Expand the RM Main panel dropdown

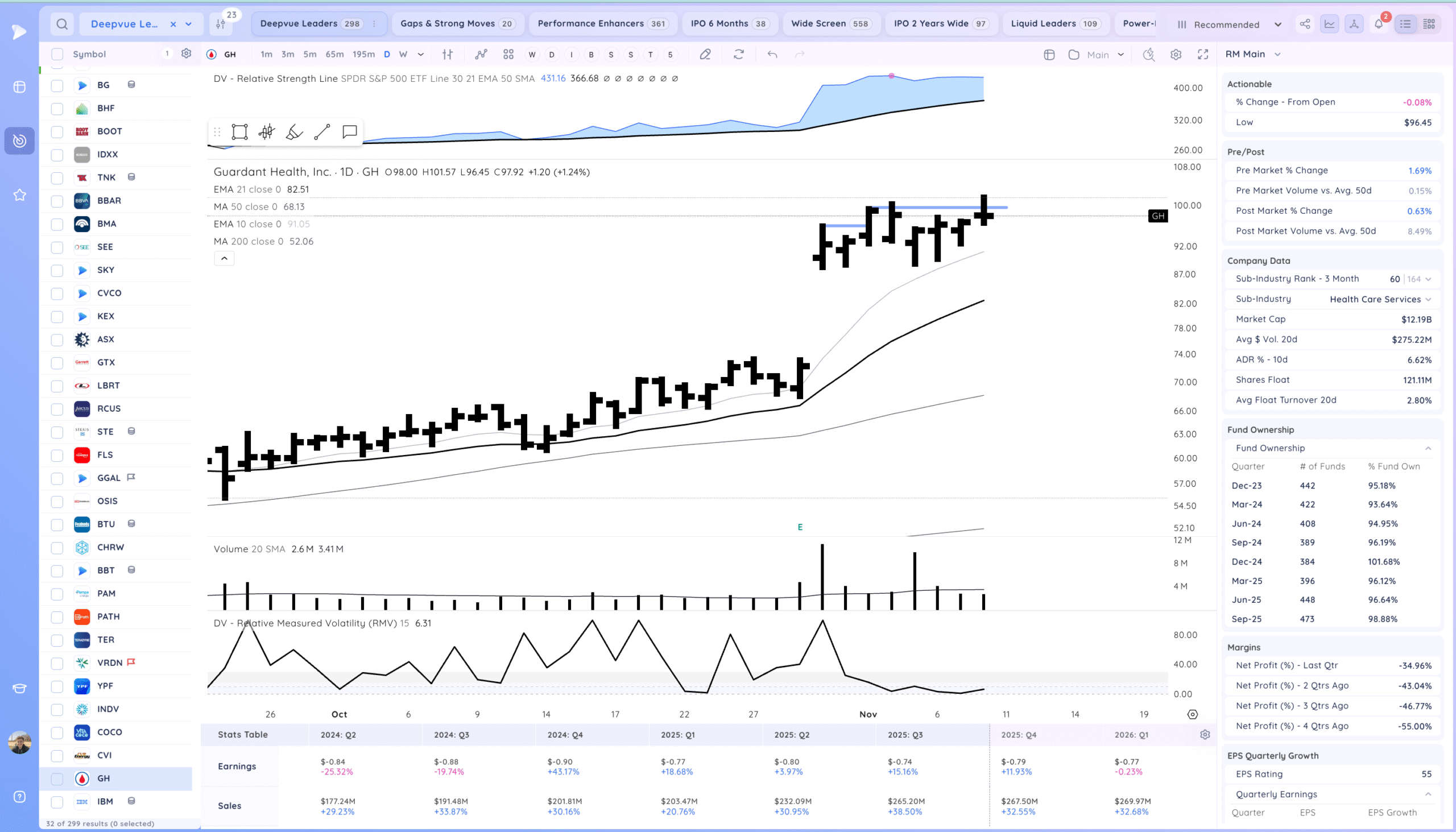click(x=1278, y=54)
